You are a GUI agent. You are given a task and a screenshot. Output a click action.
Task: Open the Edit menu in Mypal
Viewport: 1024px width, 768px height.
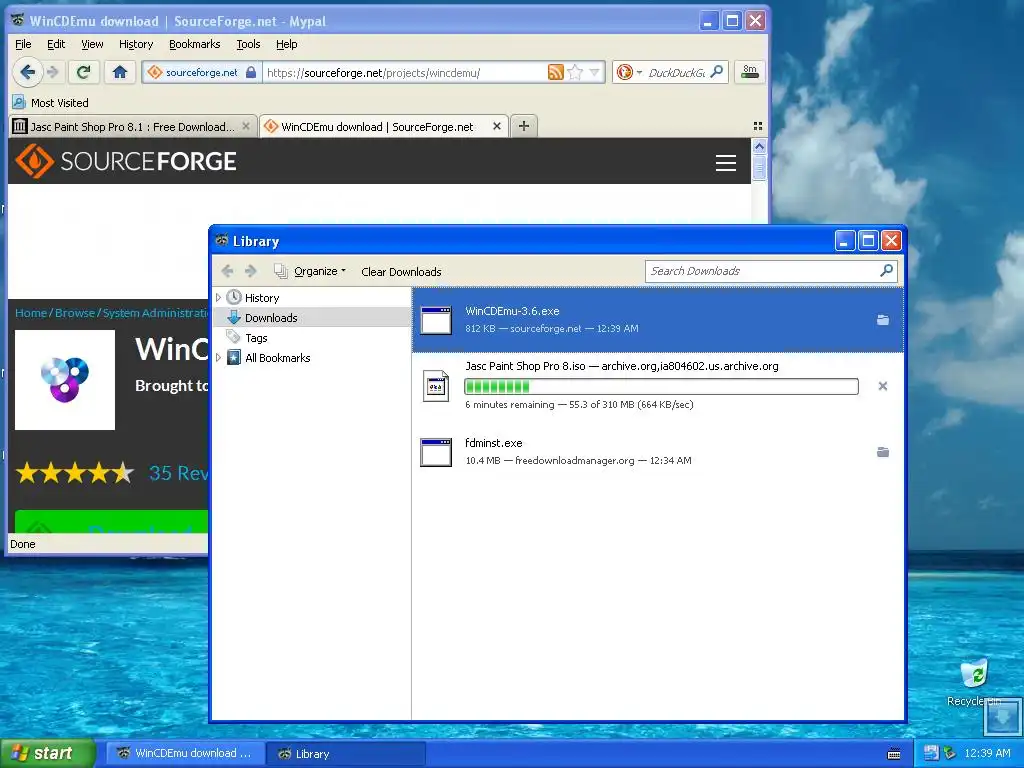pos(56,44)
